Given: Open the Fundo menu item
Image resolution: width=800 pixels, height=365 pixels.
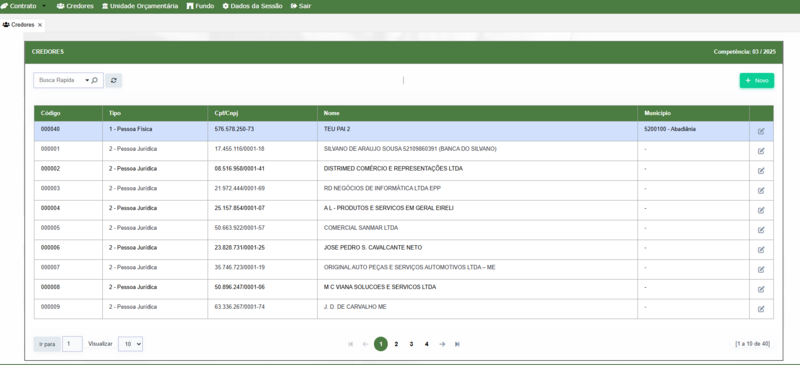Looking at the screenshot, I should (200, 6).
